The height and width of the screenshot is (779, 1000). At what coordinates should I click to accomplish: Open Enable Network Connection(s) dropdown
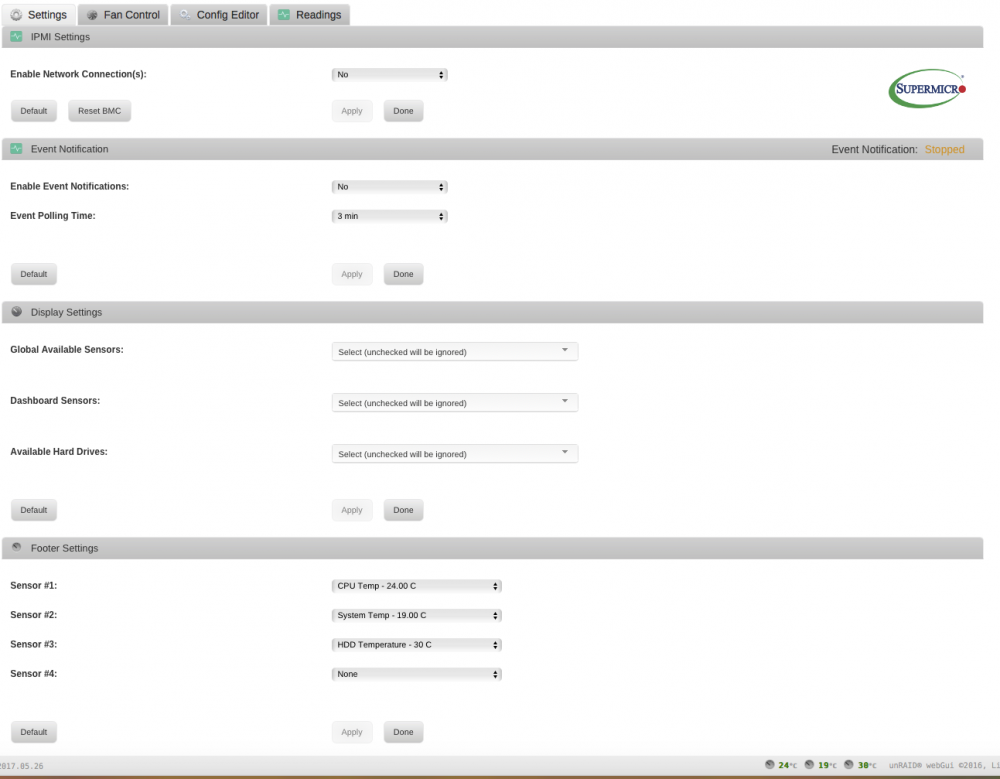pos(390,75)
